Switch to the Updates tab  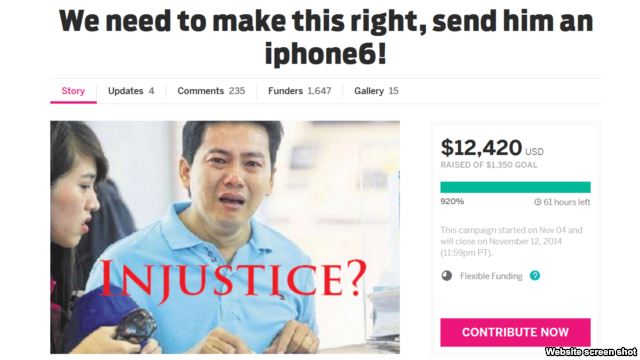[131, 91]
